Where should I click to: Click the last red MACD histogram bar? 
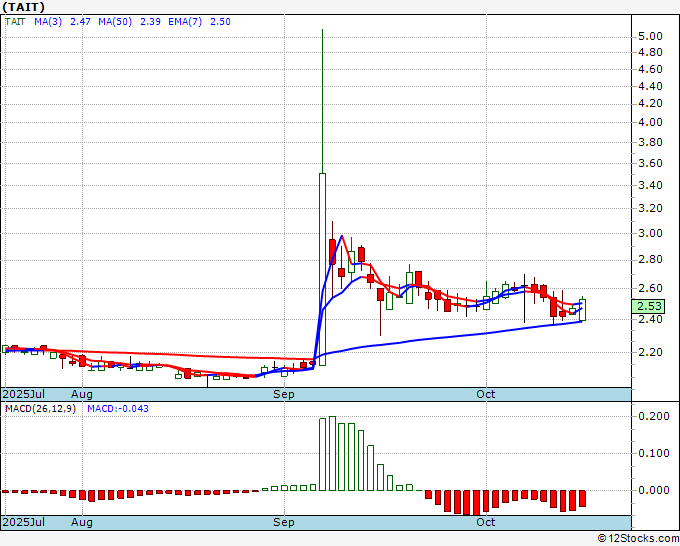pos(582,498)
